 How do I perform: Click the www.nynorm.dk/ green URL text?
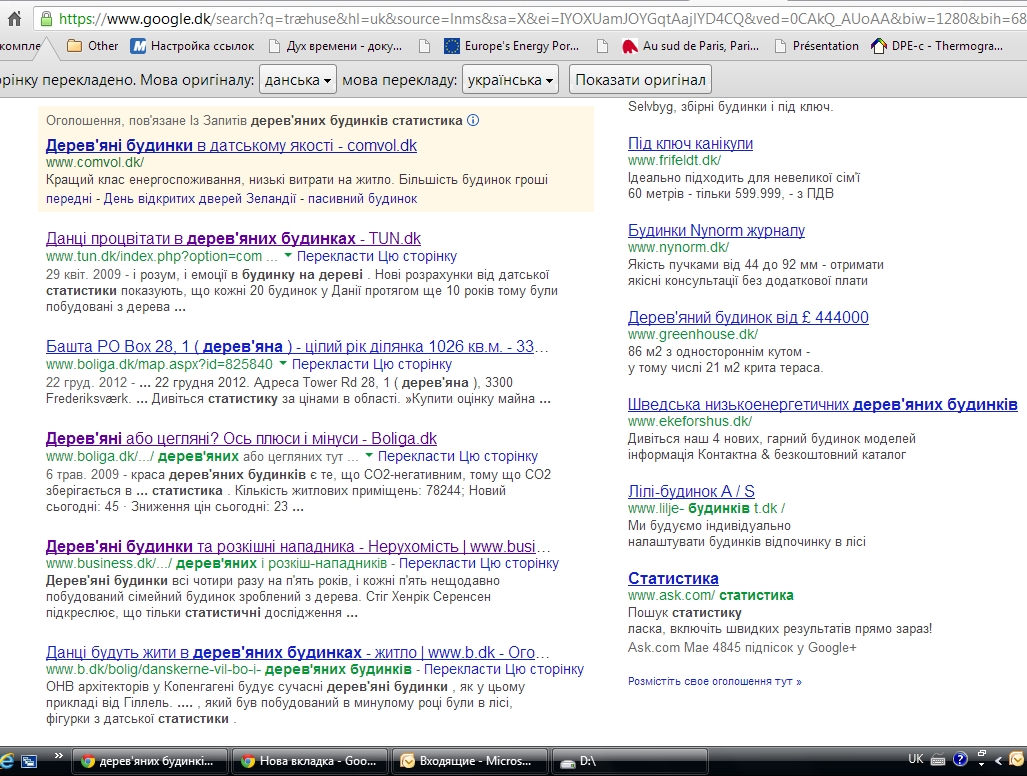click(x=679, y=248)
